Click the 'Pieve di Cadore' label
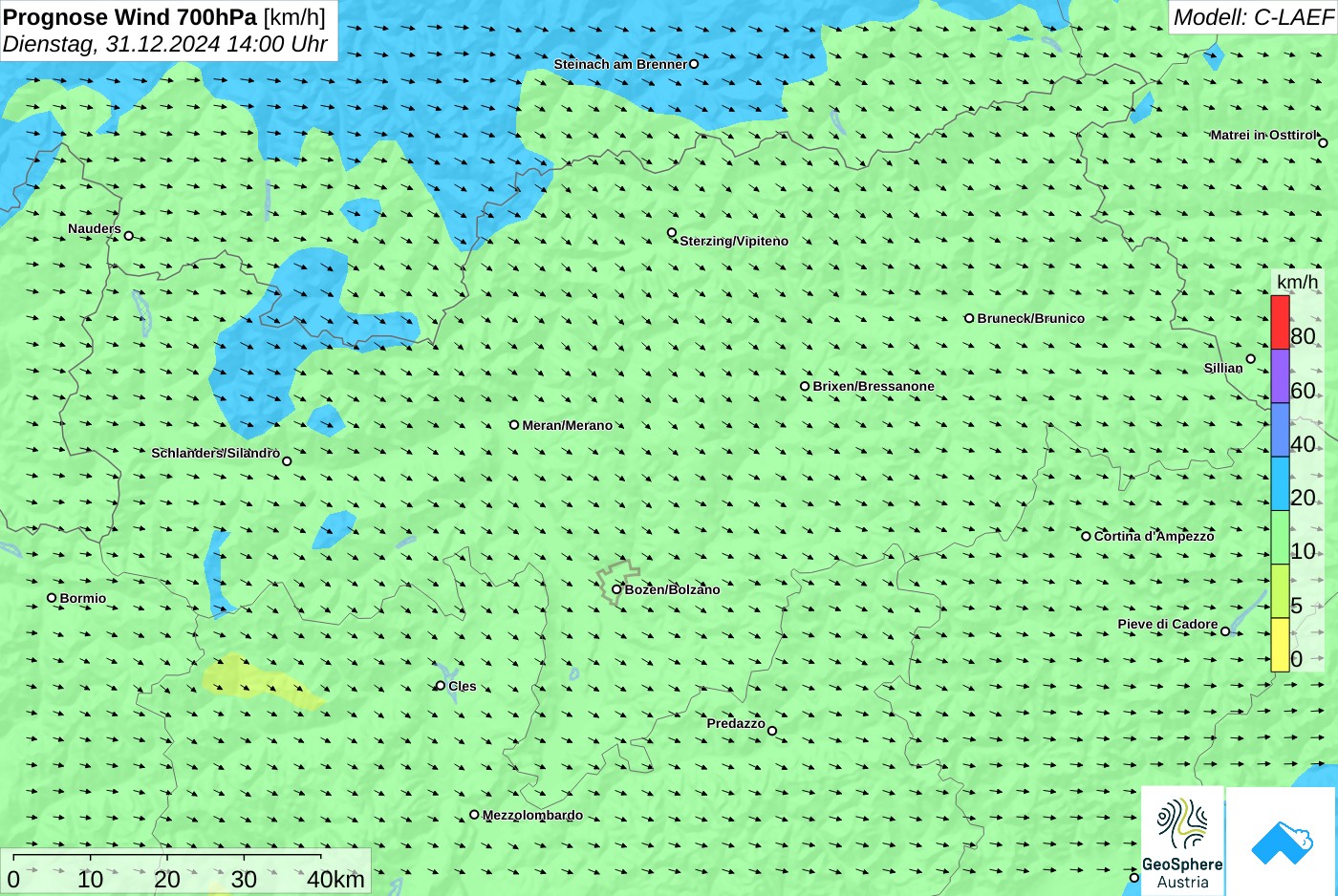The image size is (1338, 896). pos(1168,624)
